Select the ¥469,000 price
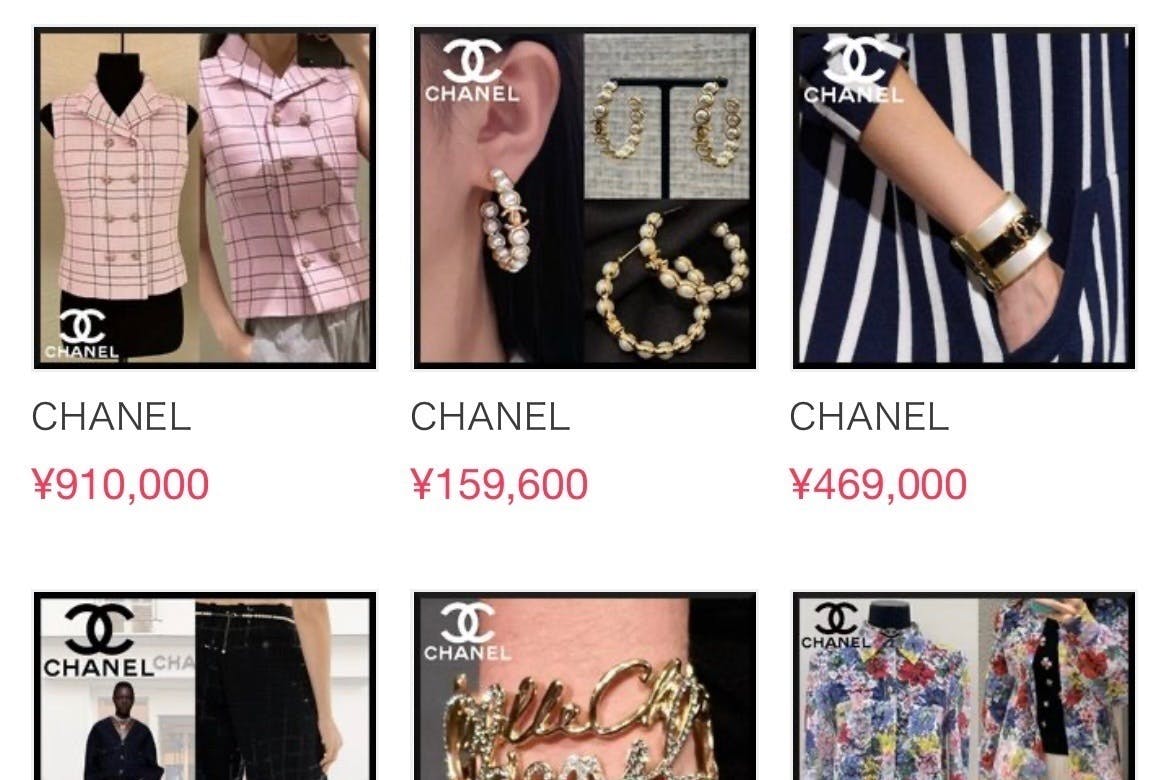Image resolution: width=1170 pixels, height=780 pixels. pyautogui.click(x=878, y=484)
